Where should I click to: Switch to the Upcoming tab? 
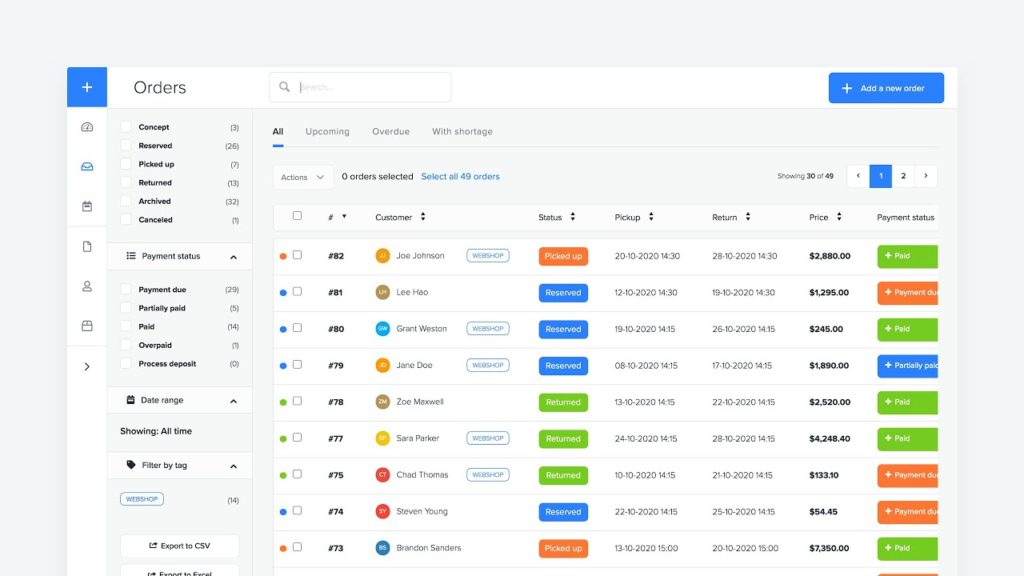327,132
